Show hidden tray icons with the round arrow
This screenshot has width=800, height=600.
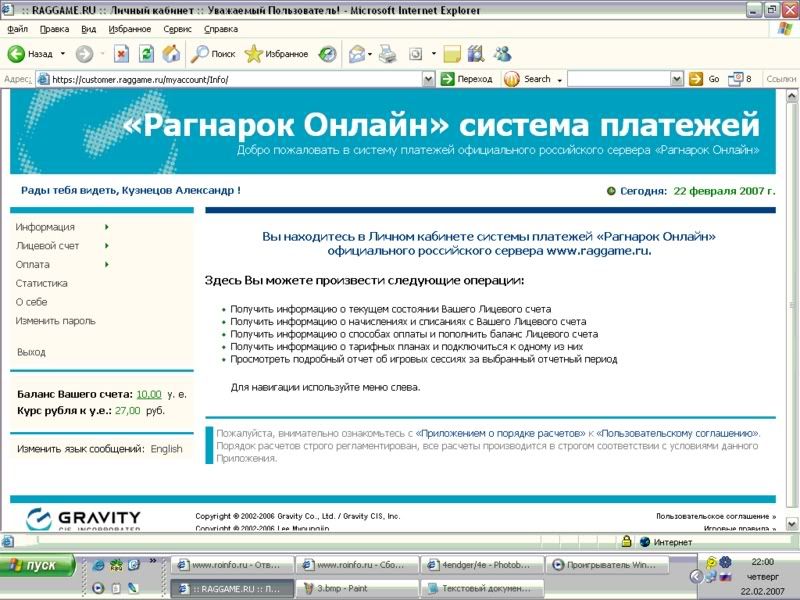(696, 577)
